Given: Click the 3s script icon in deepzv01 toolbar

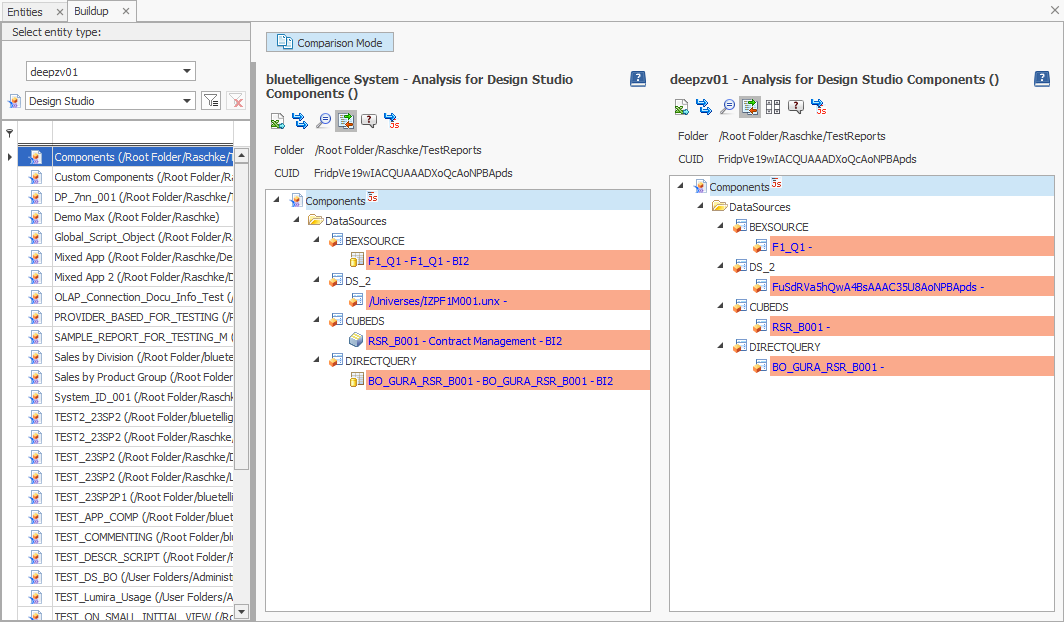Looking at the screenshot, I should 818,107.
